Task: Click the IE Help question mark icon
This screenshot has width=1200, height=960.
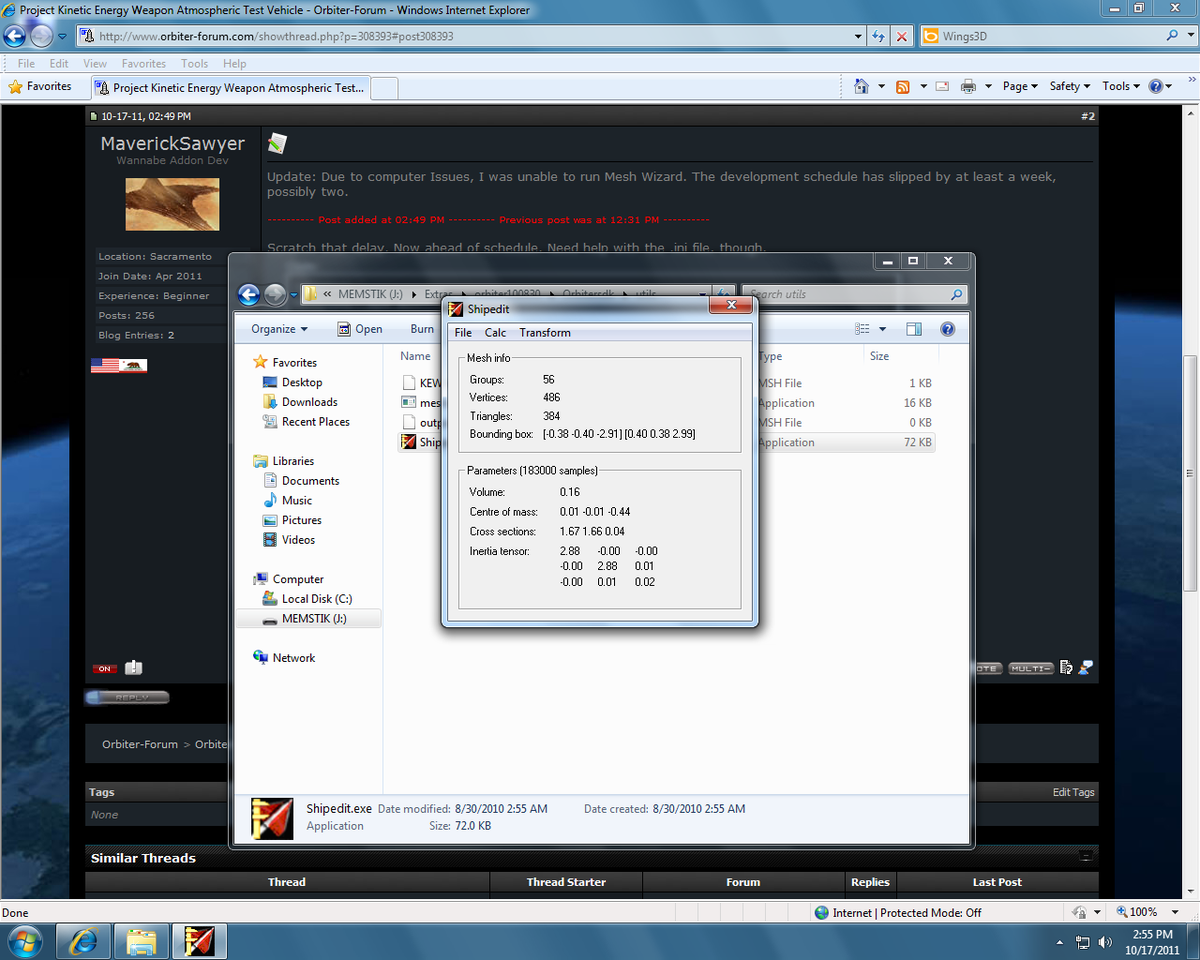Action: [x=1156, y=87]
